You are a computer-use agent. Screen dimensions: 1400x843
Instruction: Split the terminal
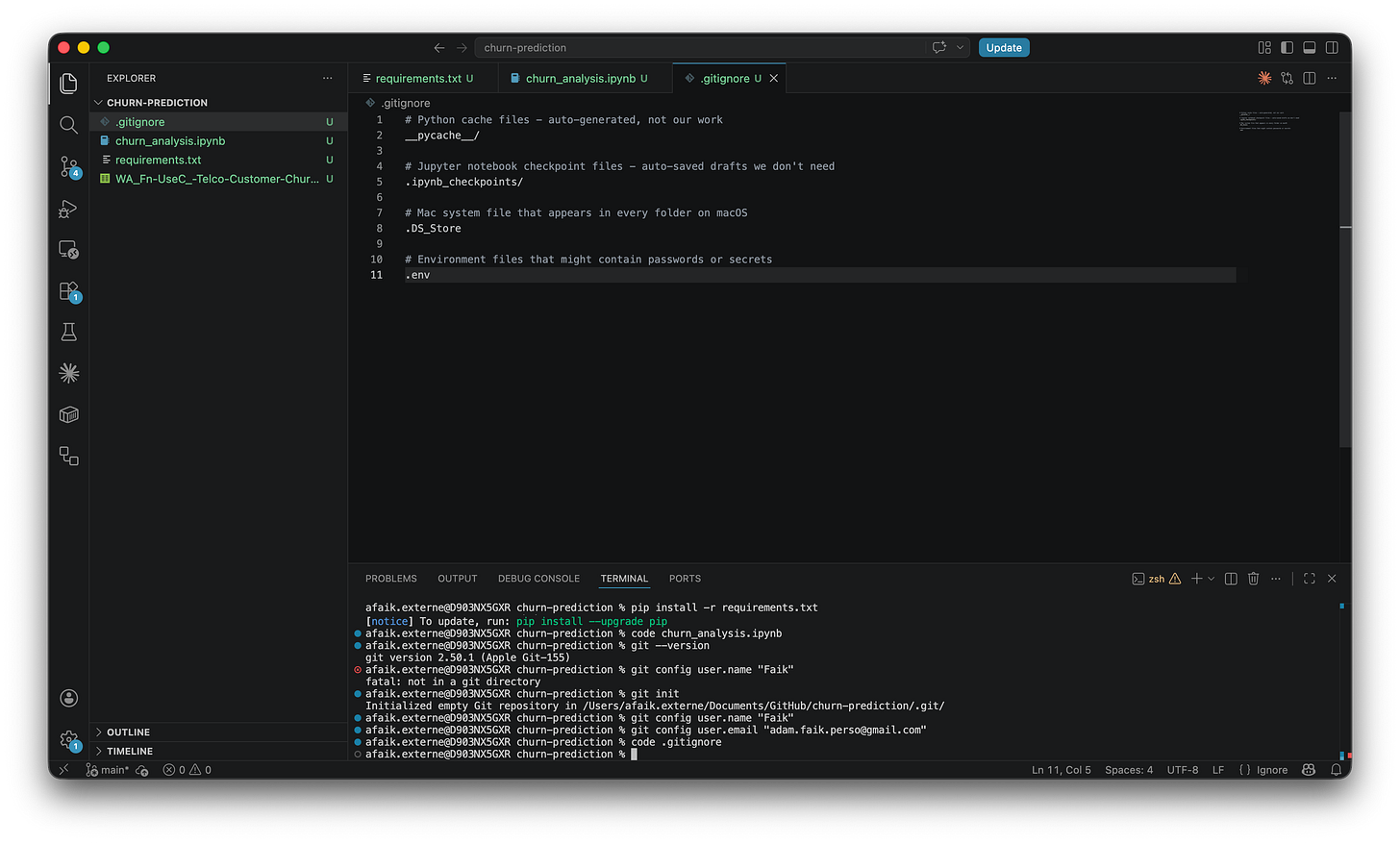pos(1230,578)
